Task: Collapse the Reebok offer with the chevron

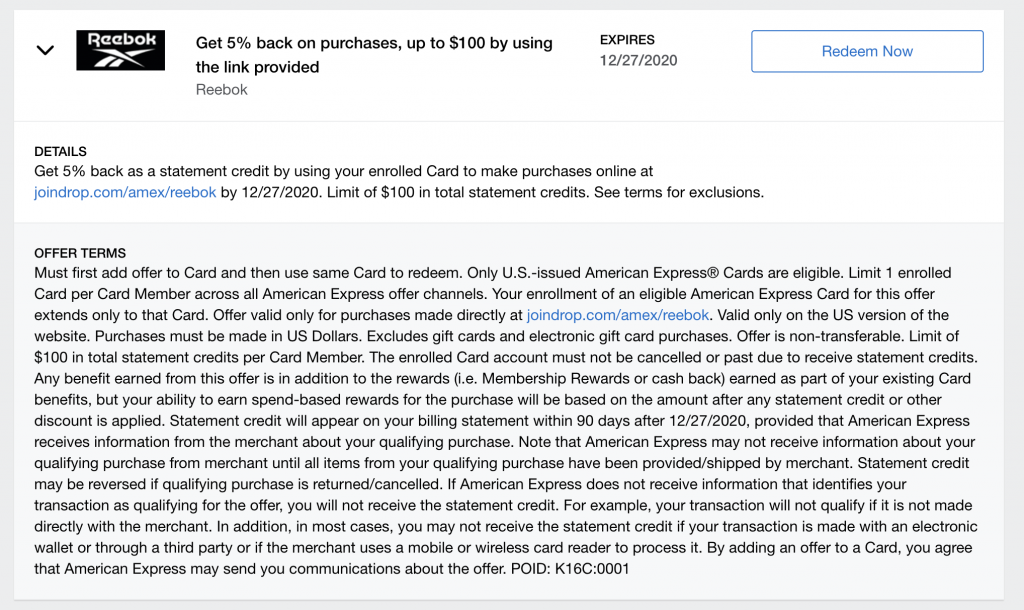Action: point(45,50)
